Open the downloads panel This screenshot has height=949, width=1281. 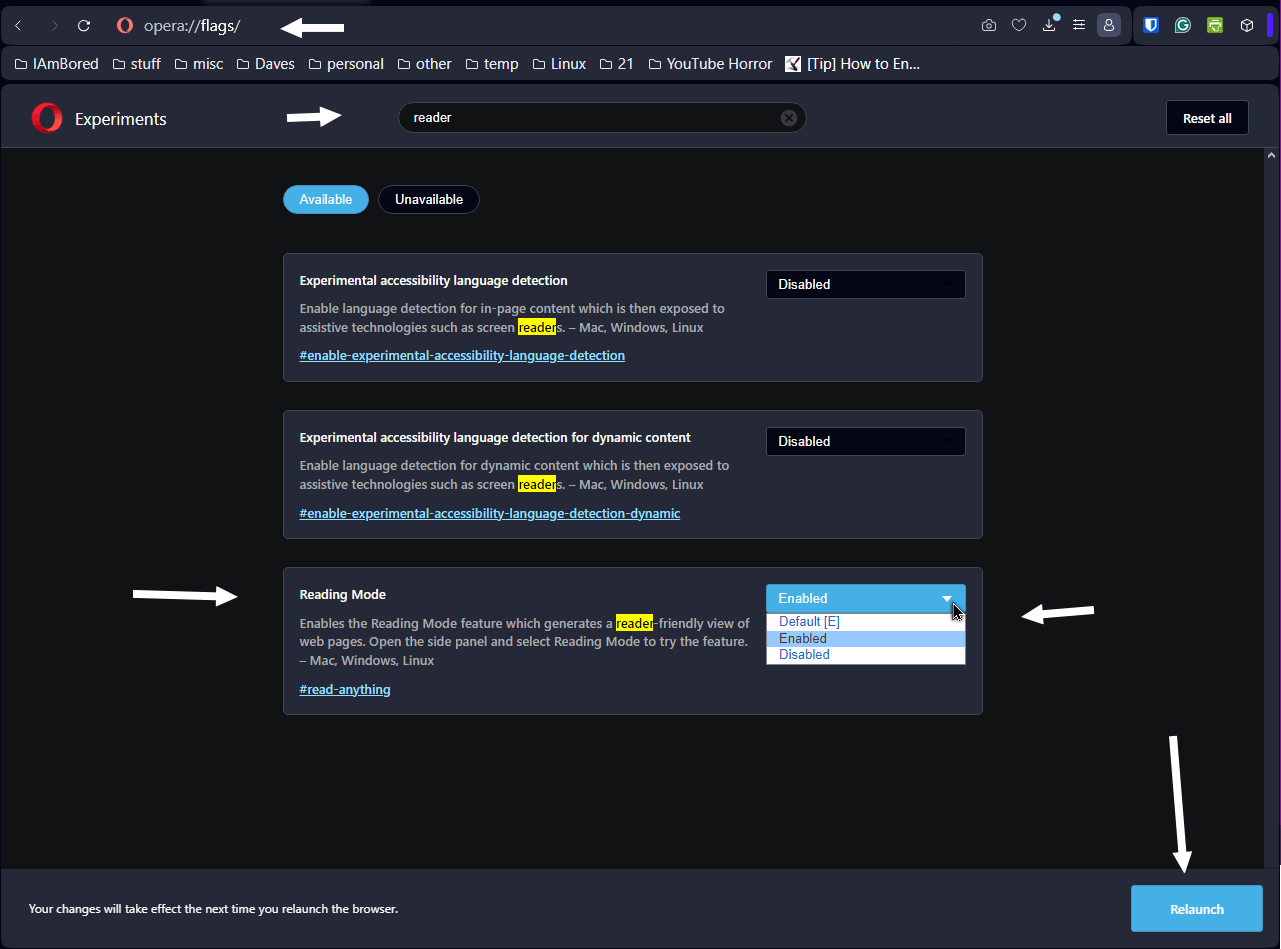click(1049, 25)
